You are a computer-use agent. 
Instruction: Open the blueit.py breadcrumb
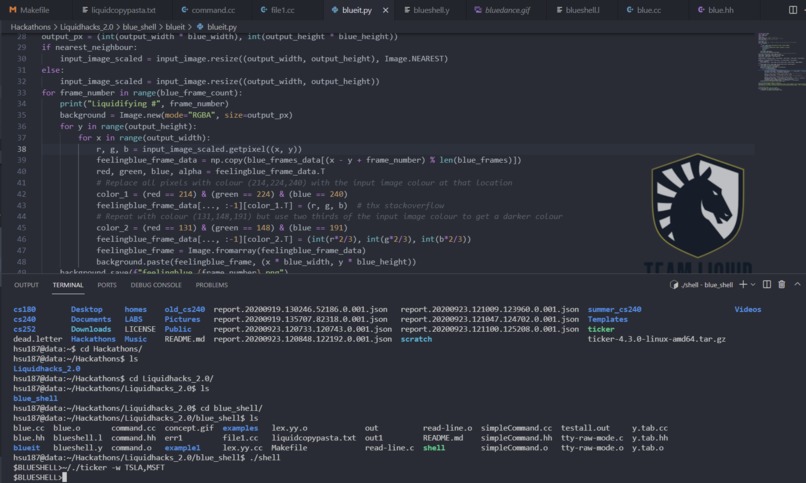tap(222, 27)
